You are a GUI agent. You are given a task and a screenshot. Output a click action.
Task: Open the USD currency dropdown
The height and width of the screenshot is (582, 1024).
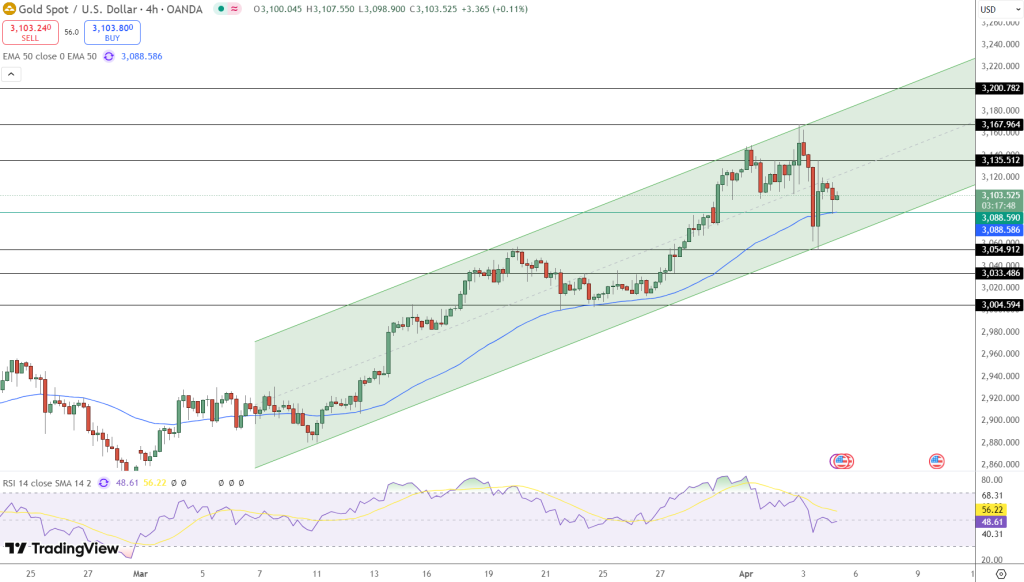(x=999, y=9)
